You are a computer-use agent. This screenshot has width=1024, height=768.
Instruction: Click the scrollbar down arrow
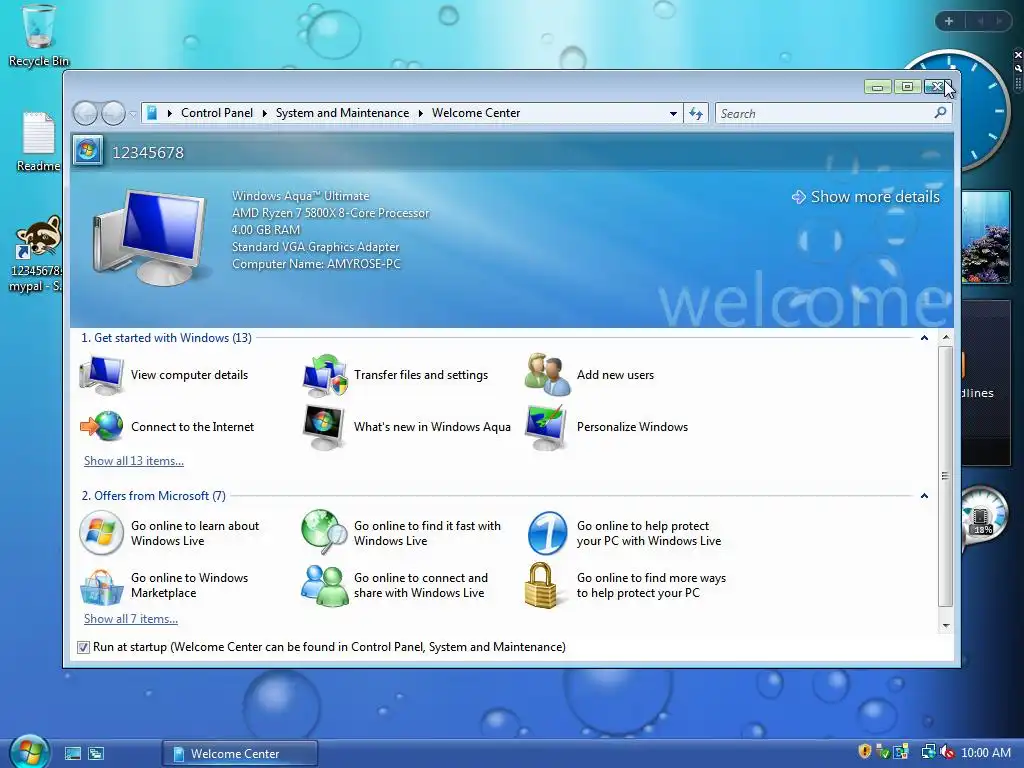pos(945,626)
